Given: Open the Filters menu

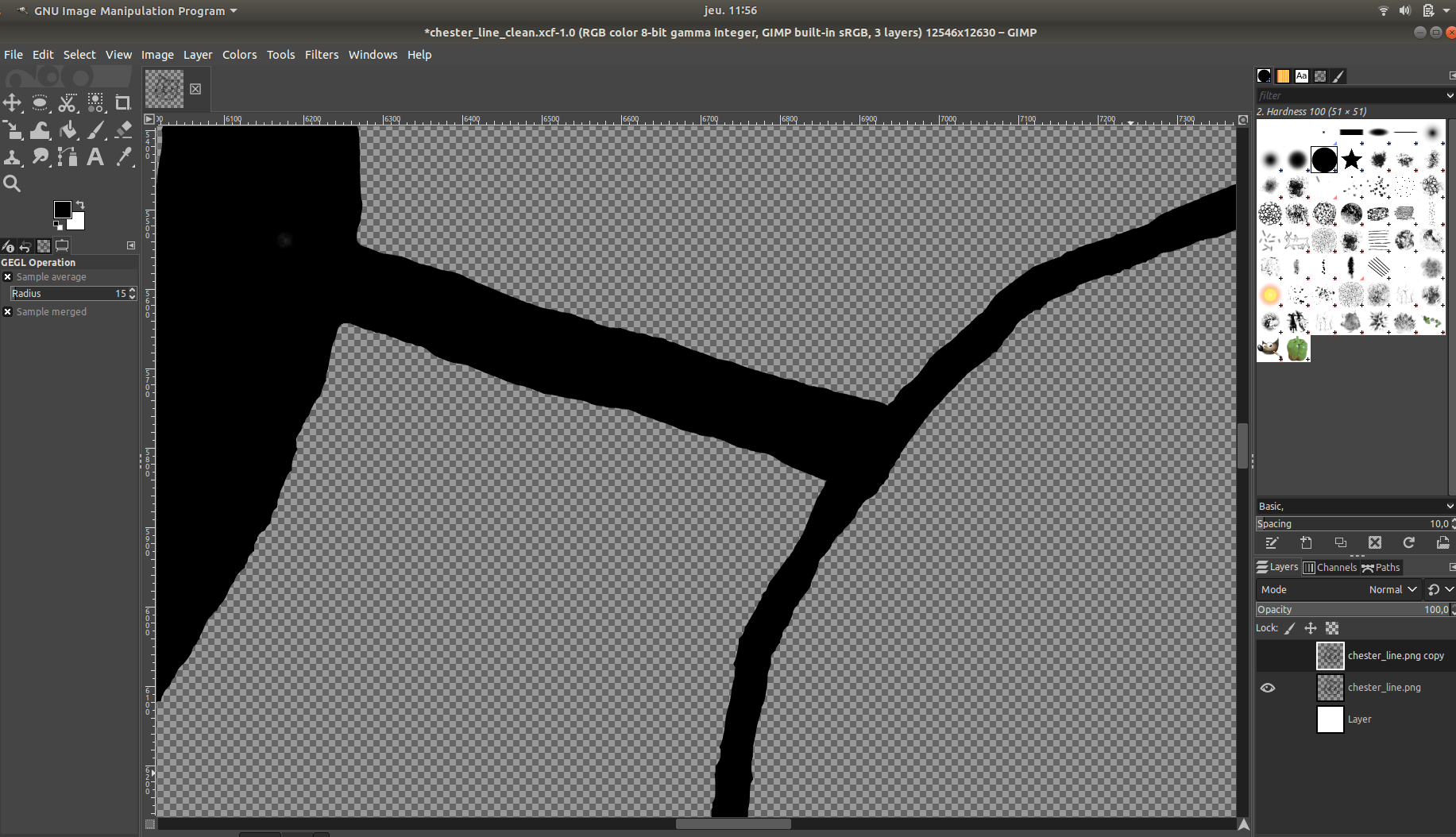Looking at the screenshot, I should [x=322, y=54].
